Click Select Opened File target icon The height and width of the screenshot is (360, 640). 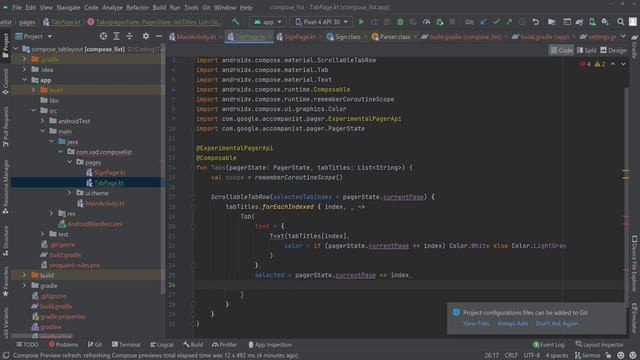coord(103,36)
